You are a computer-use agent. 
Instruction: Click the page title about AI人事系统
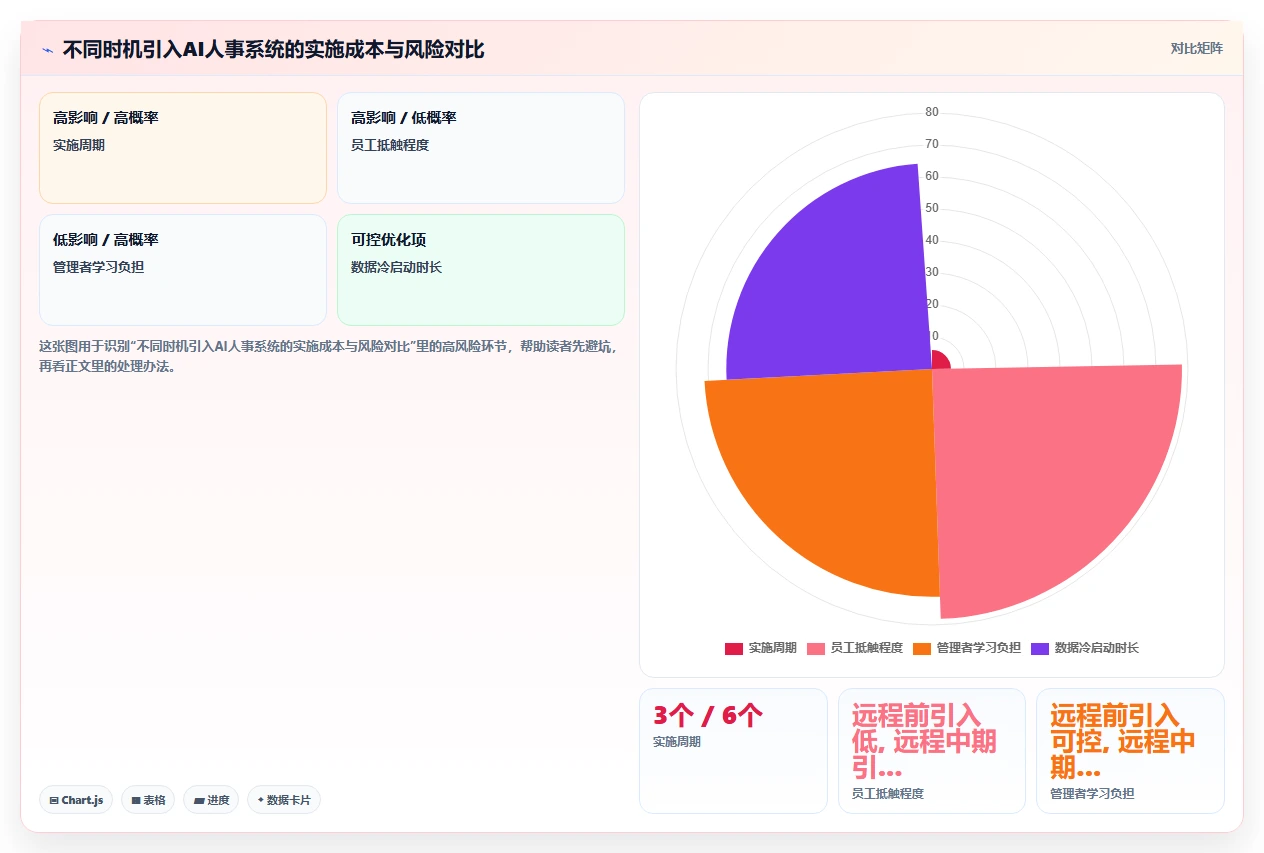pyautogui.click(x=273, y=49)
